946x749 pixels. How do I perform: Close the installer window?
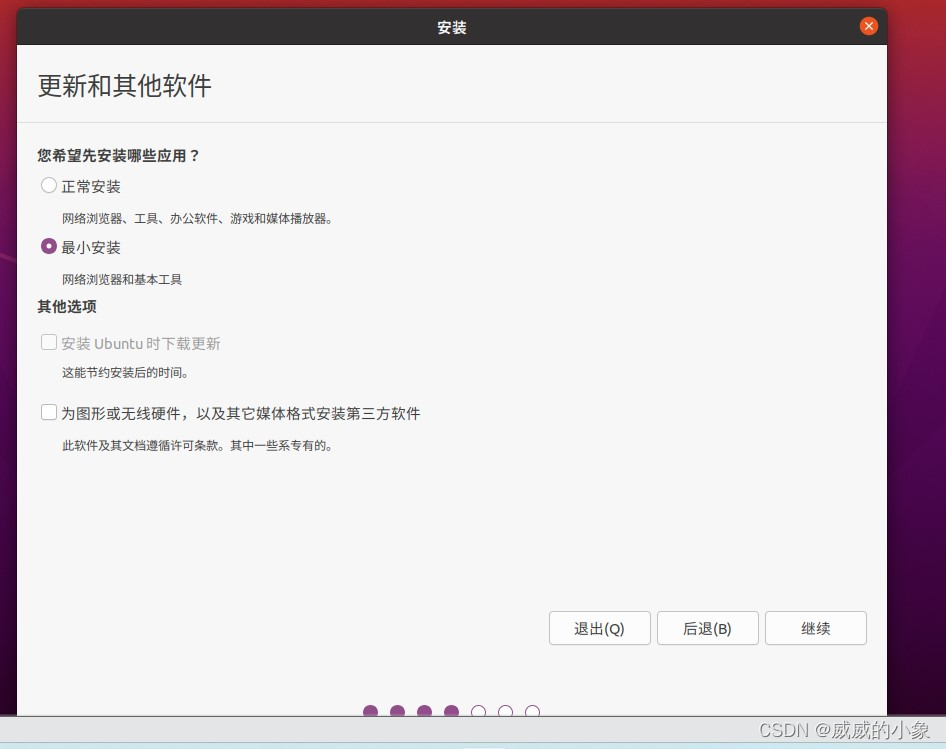click(x=868, y=26)
